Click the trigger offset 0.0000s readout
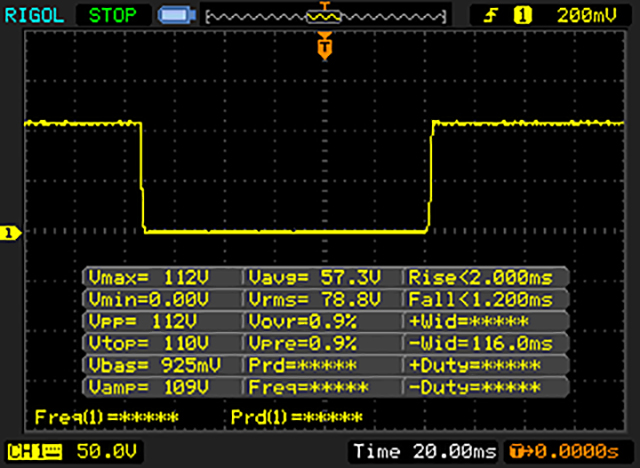This screenshot has height=468, width=640. coord(564,452)
